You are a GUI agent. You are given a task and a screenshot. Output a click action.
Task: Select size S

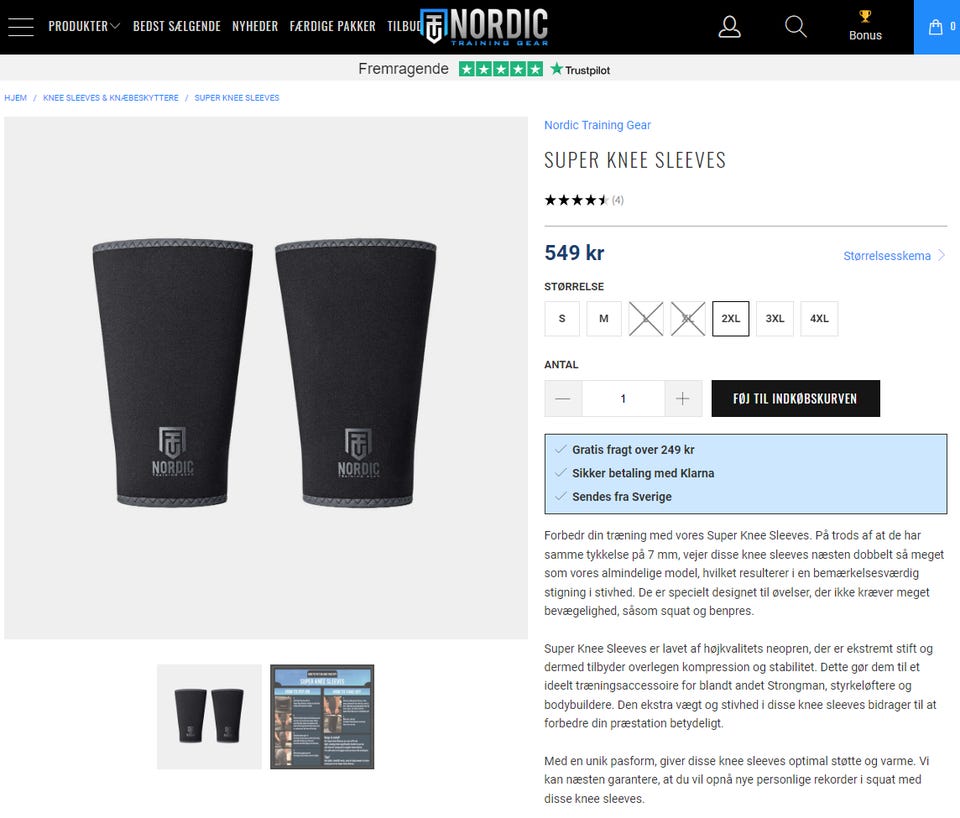pyautogui.click(x=562, y=318)
